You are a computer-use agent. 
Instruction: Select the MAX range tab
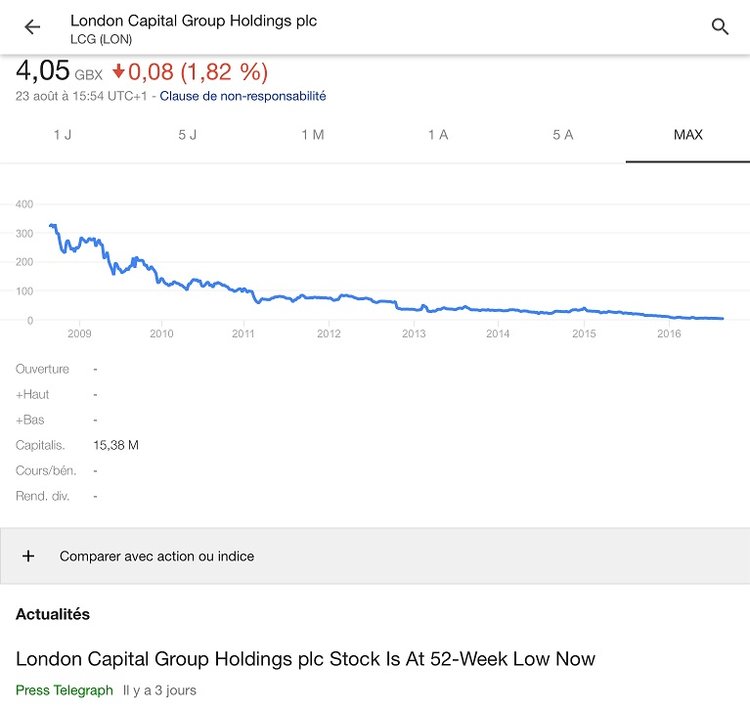688,135
